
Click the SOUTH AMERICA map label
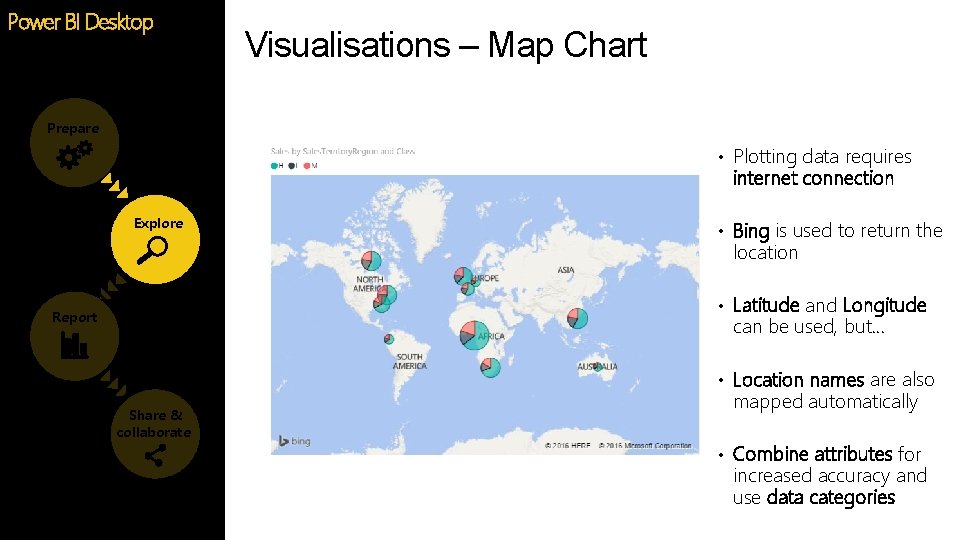[x=410, y=361]
